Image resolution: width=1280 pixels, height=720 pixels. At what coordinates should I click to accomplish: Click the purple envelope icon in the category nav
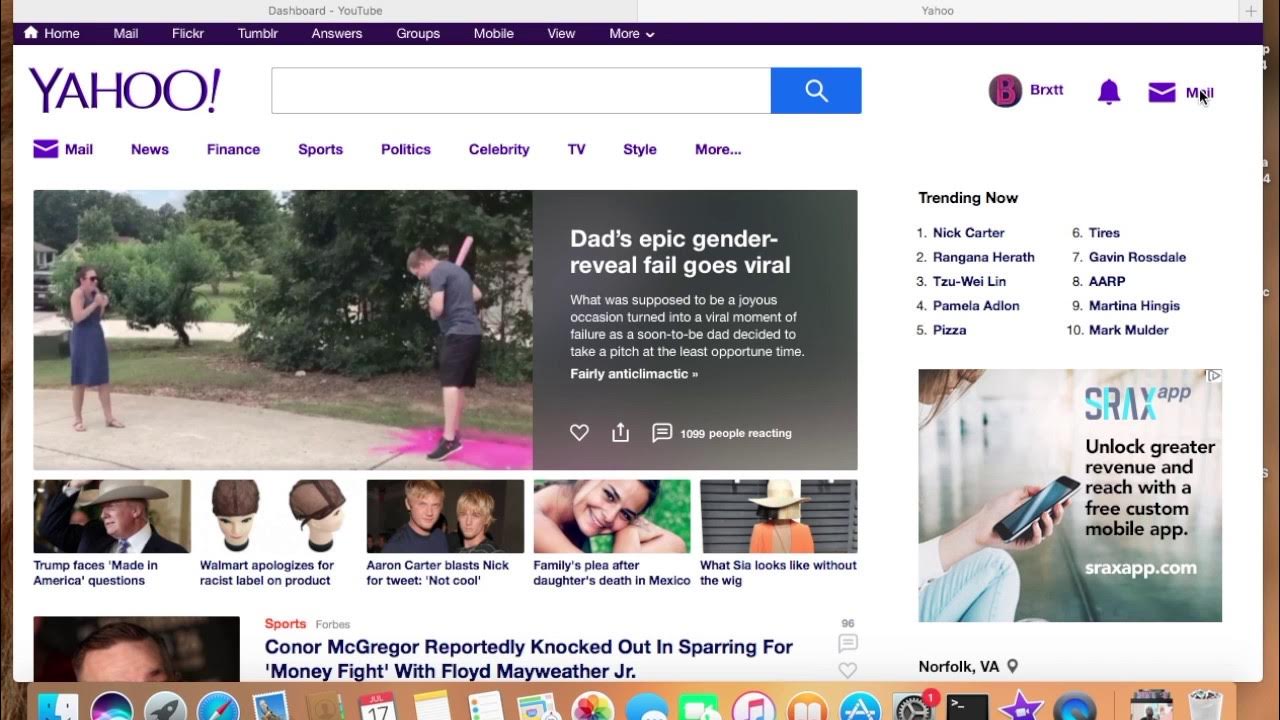click(46, 149)
